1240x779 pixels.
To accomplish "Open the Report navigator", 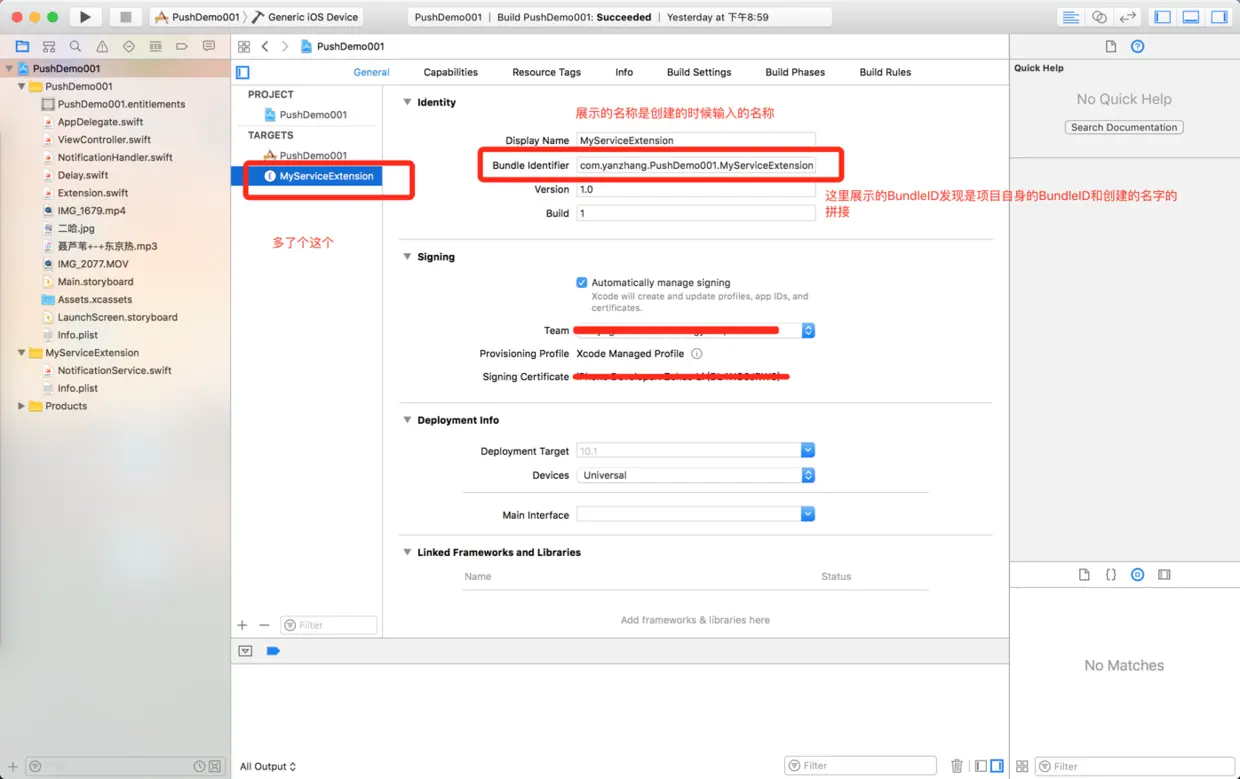I will [x=208, y=46].
